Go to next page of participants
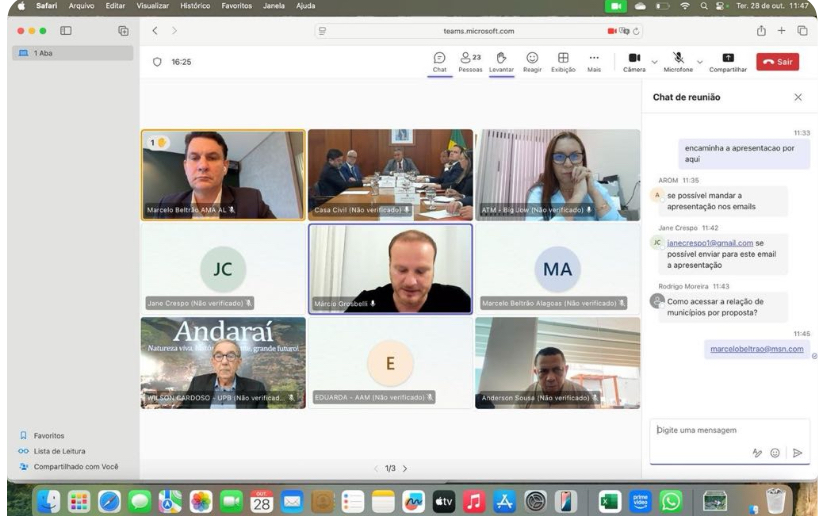 pyautogui.click(x=405, y=468)
